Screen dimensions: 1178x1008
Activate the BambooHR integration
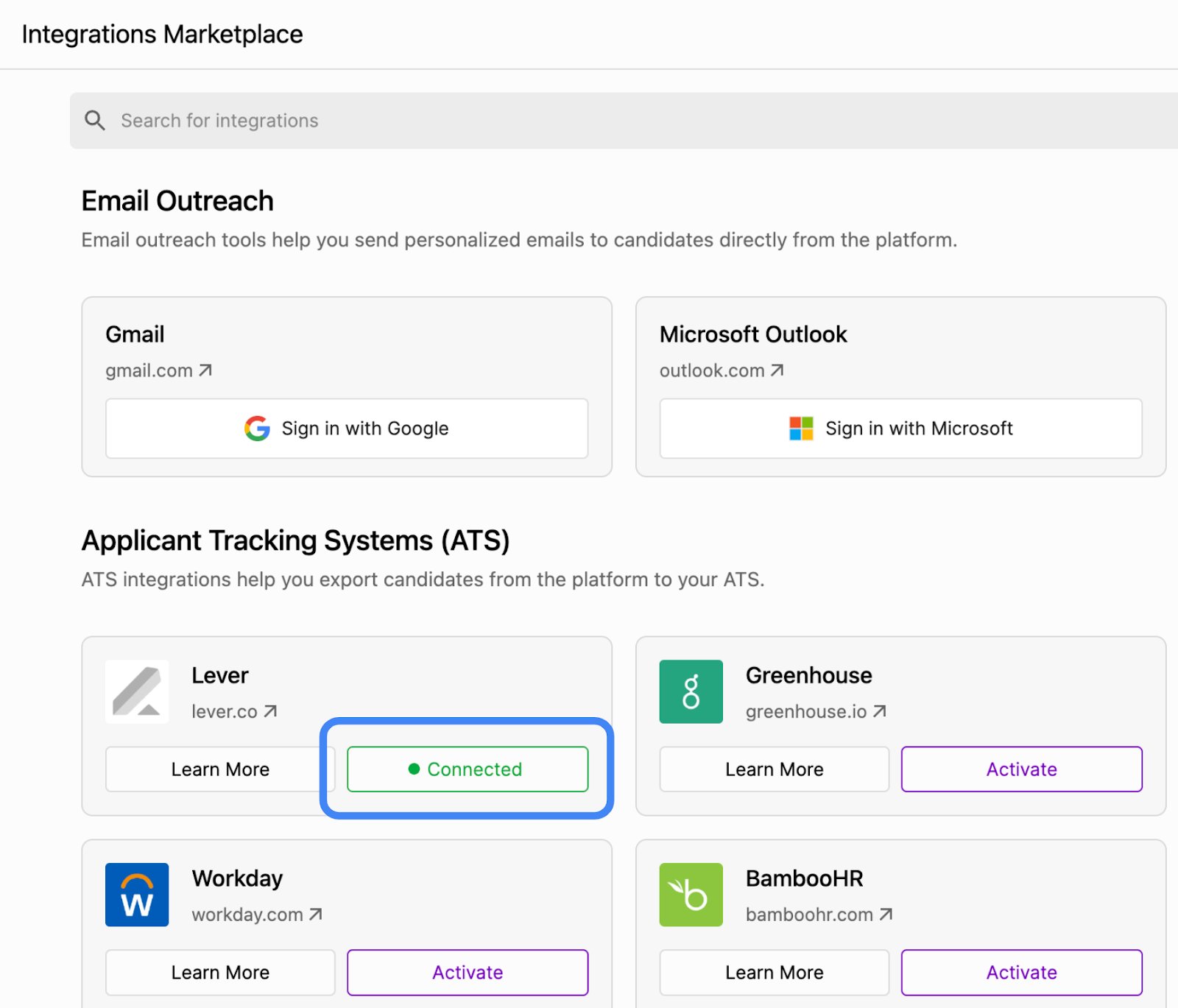pos(1022,973)
